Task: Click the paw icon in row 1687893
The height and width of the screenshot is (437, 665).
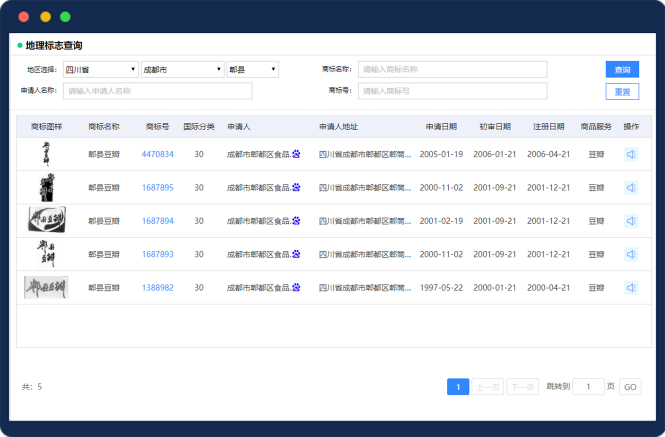Action: (296, 254)
